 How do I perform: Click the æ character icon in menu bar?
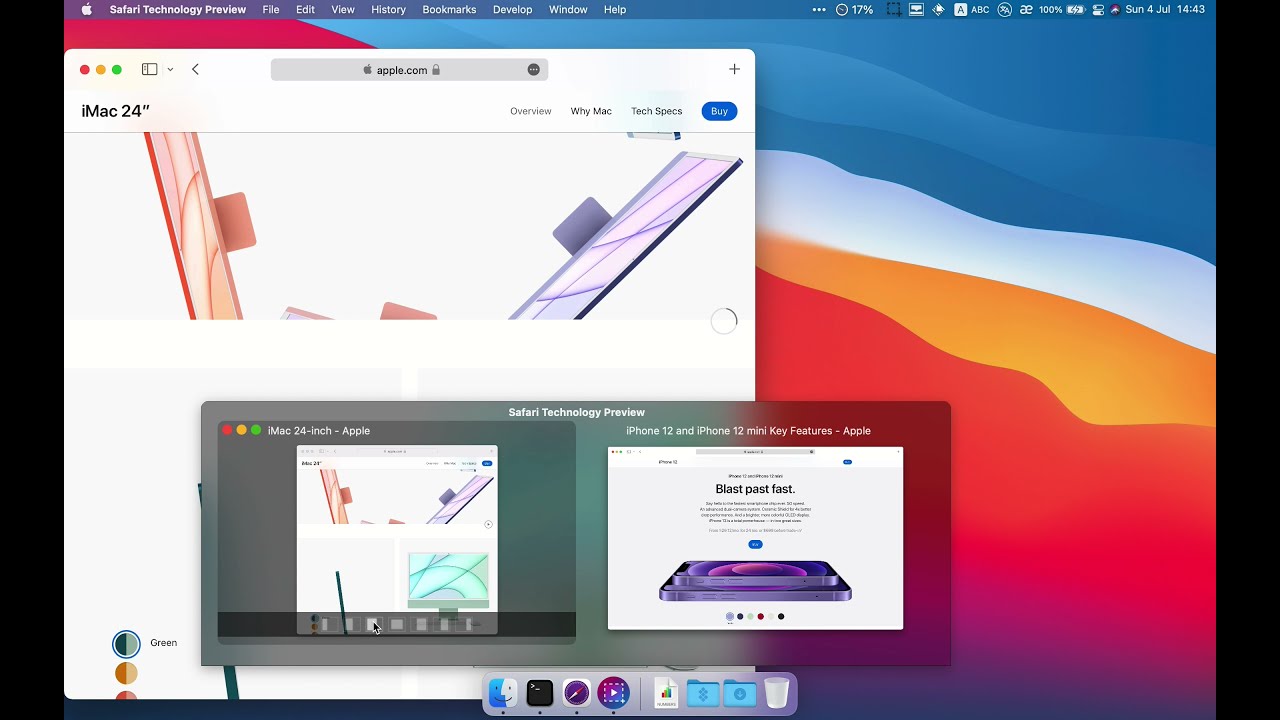click(1027, 10)
